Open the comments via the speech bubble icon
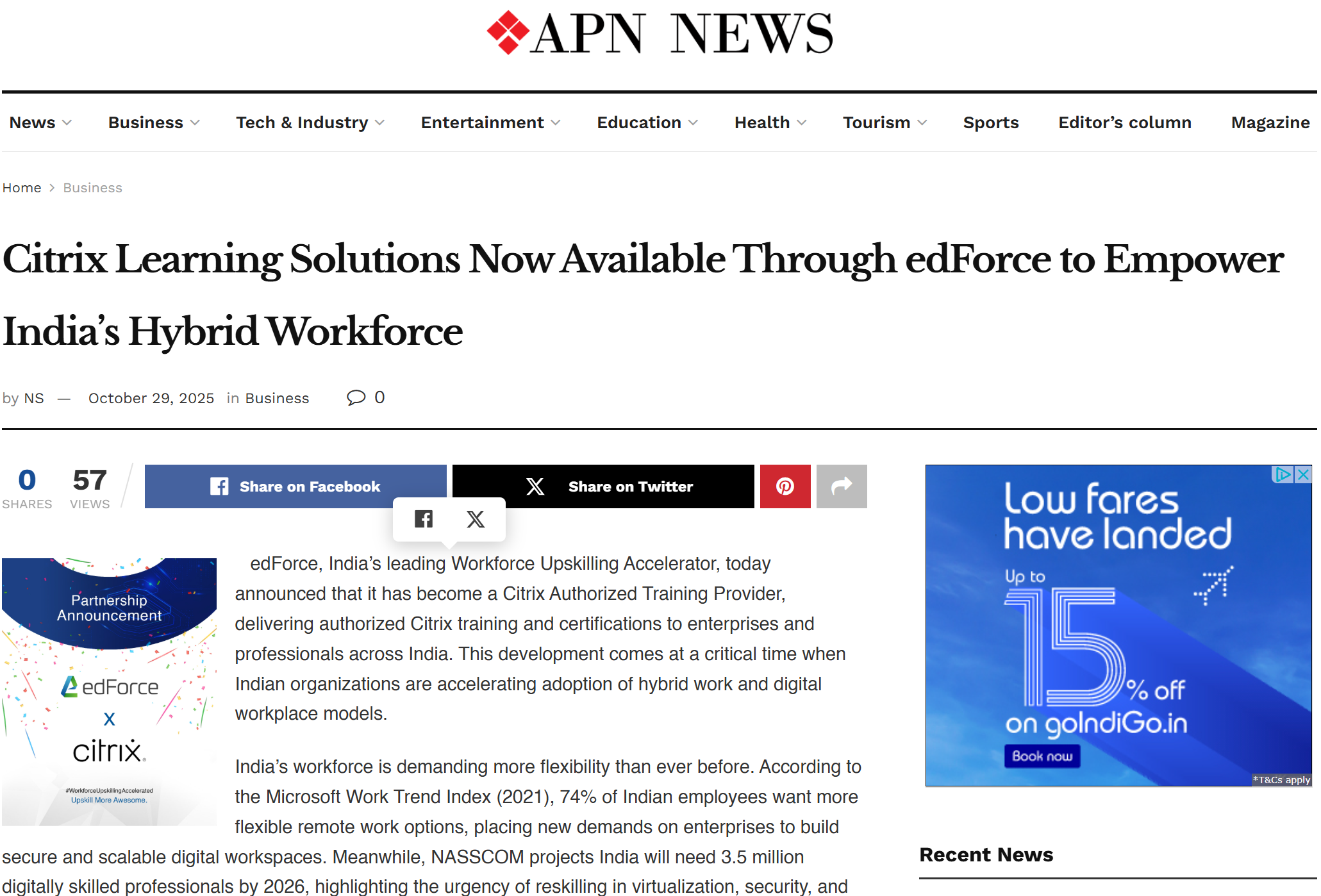1321x896 pixels. [x=356, y=397]
